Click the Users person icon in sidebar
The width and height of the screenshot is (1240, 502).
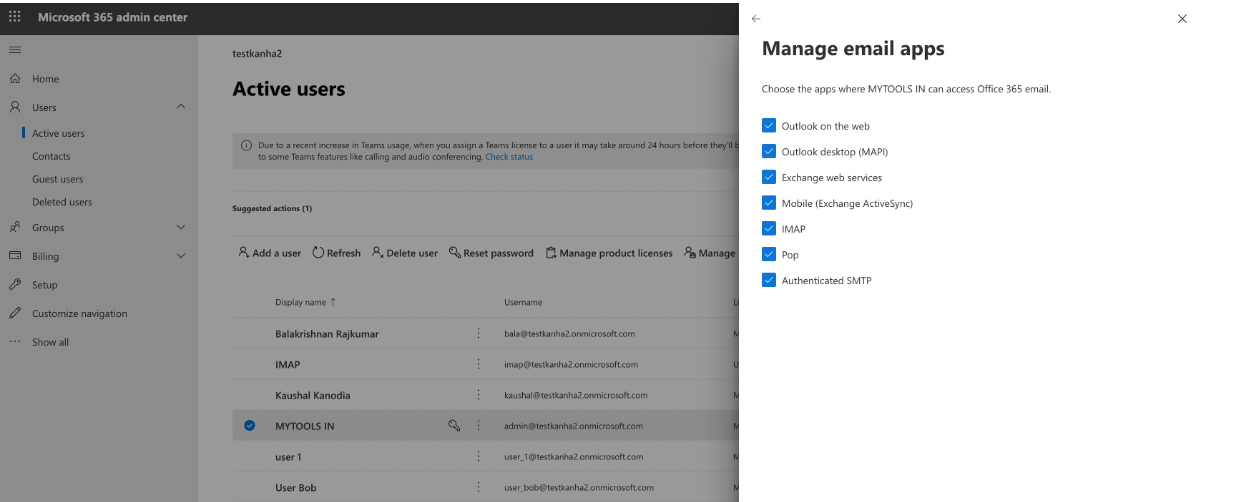click(x=15, y=107)
